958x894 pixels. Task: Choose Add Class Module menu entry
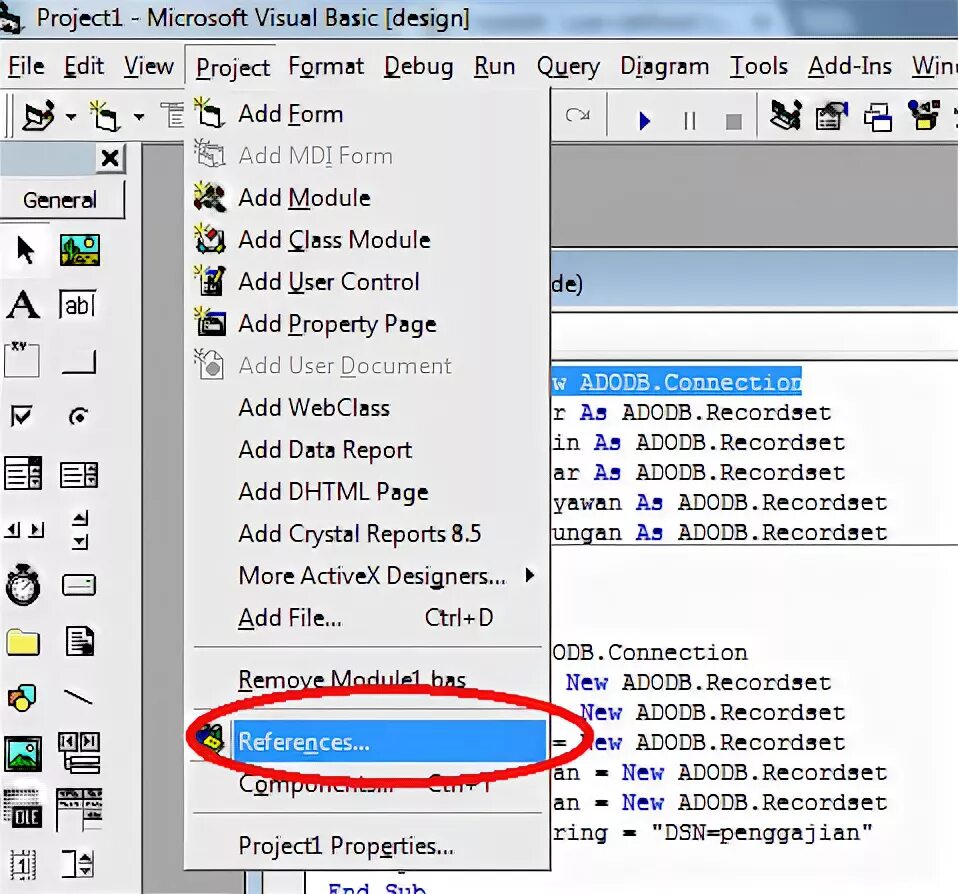(x=367, y=240)
